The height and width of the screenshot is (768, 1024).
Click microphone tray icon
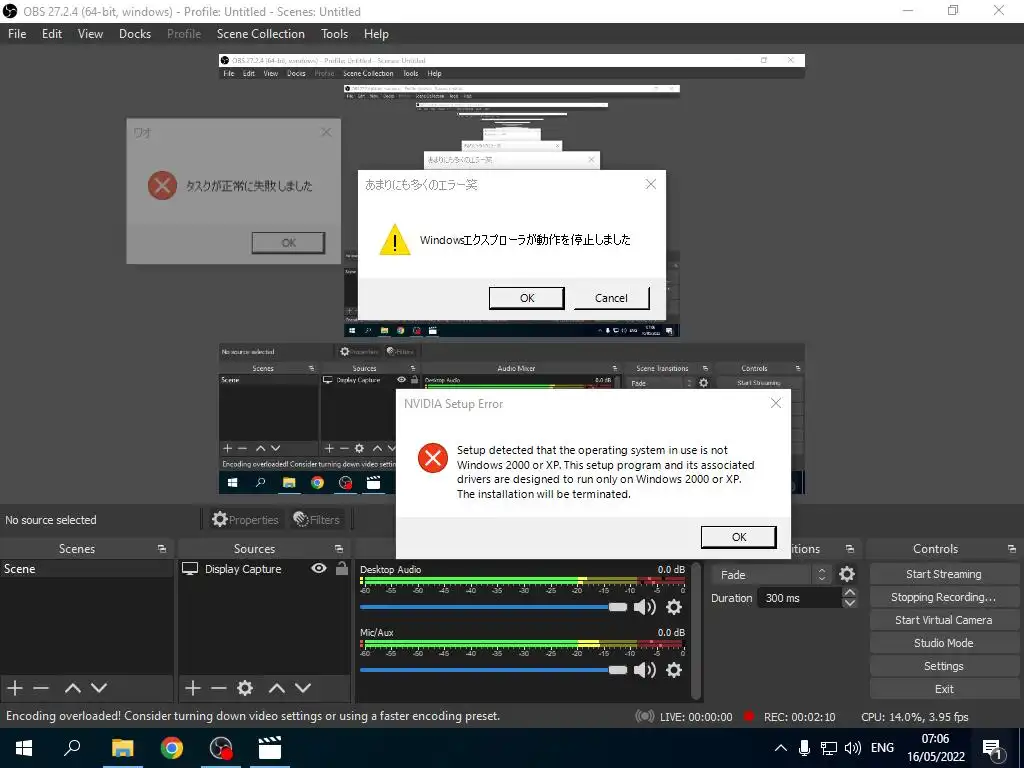pyautogui.click(x=805, y=748)
